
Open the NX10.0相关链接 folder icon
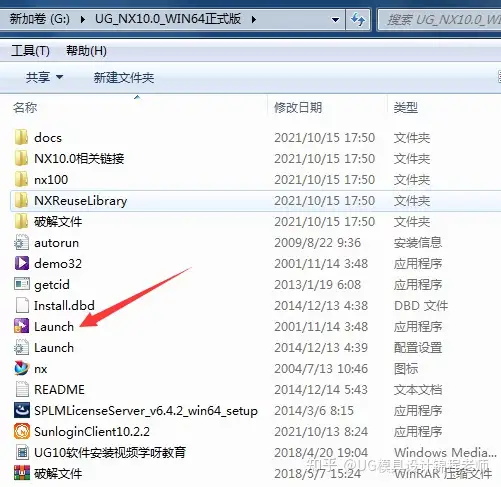click(21, 158)
